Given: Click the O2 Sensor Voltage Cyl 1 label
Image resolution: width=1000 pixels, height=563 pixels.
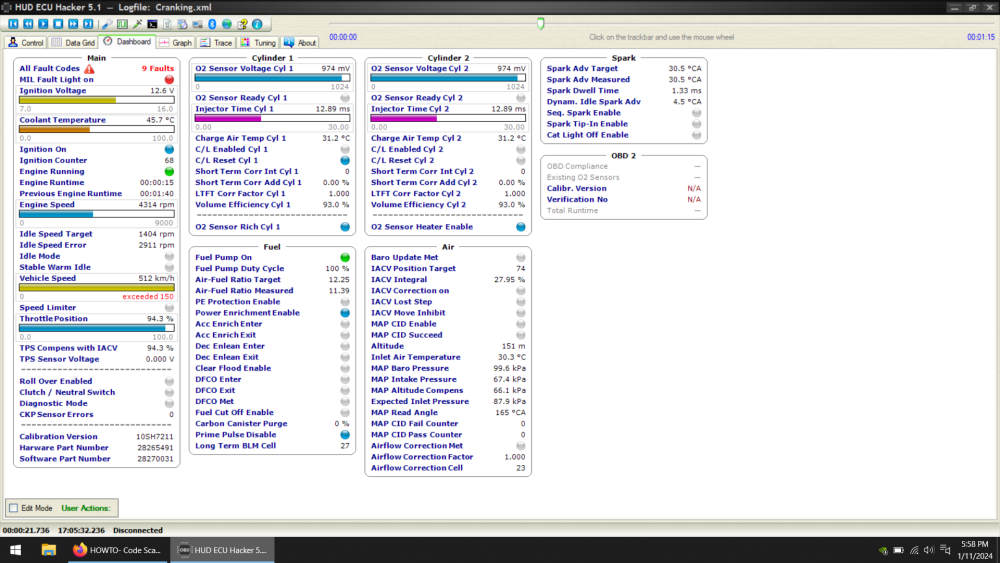Looking at the screenshot, I should point(244,69).
